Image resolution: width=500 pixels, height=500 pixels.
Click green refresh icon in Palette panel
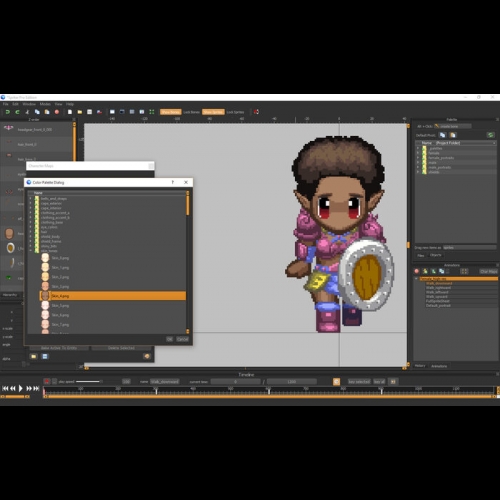click(x=490, y=135)
